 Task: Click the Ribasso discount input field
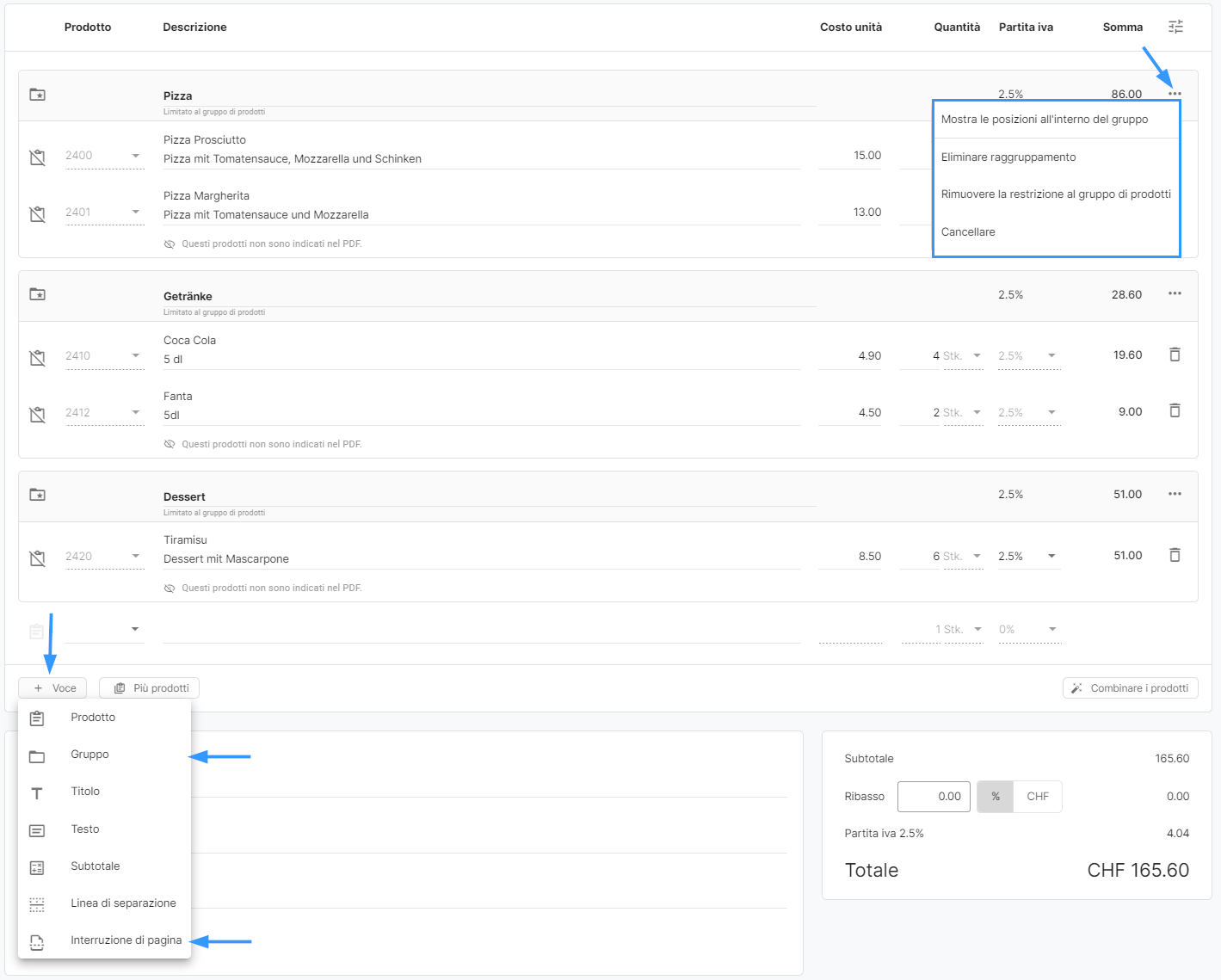(934, 797)
